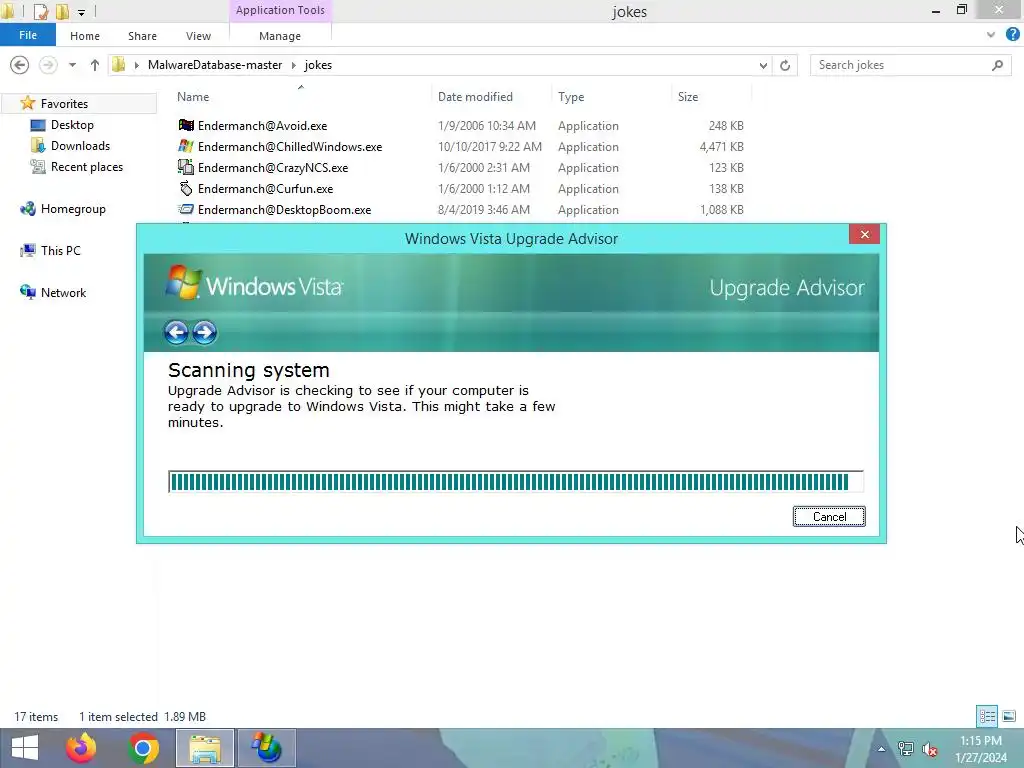This screenshot has height=768, width=1024.
Task: Click the CrazyNCS.exe file icon
Action: (186, 167)
